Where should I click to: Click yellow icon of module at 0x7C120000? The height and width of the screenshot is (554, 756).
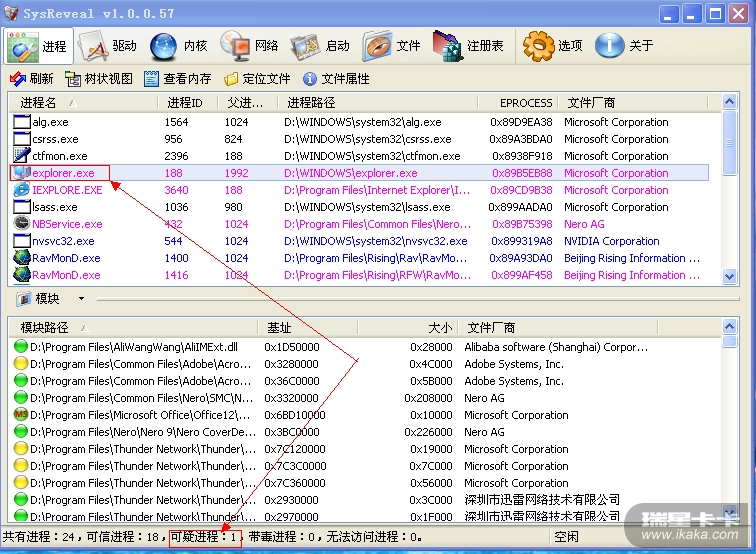(x=21, y=448)
